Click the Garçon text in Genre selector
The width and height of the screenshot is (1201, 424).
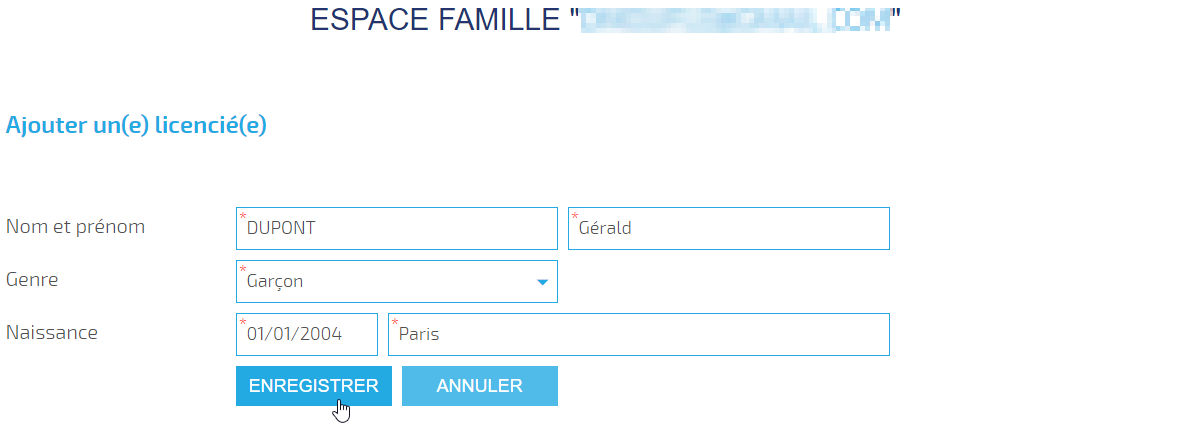click(x=275, y=282)
